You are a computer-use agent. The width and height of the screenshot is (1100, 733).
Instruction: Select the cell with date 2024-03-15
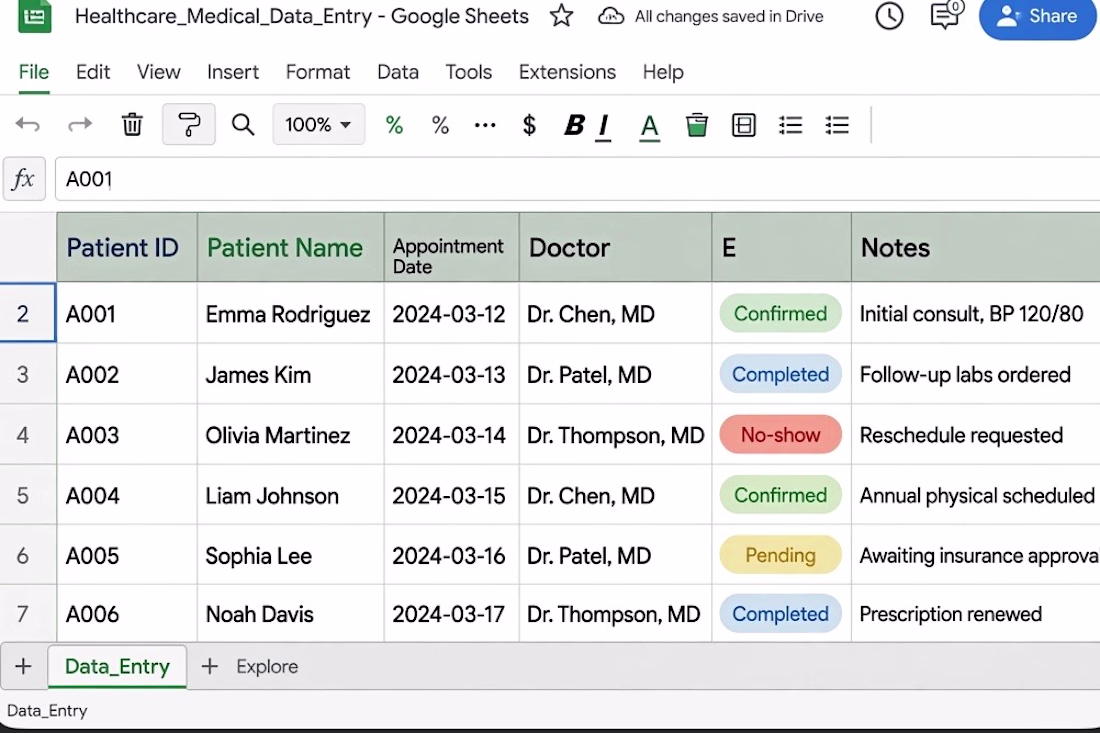(452, 495)
